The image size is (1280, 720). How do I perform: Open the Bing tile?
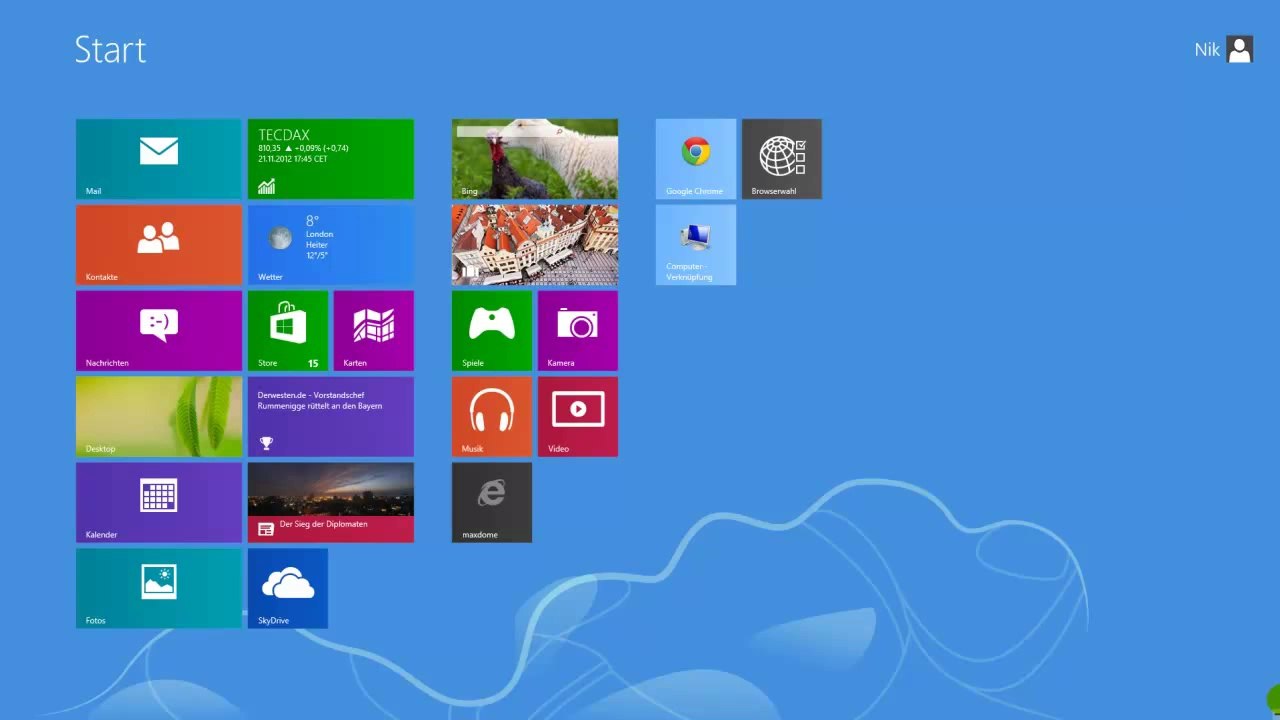point(535,159)
